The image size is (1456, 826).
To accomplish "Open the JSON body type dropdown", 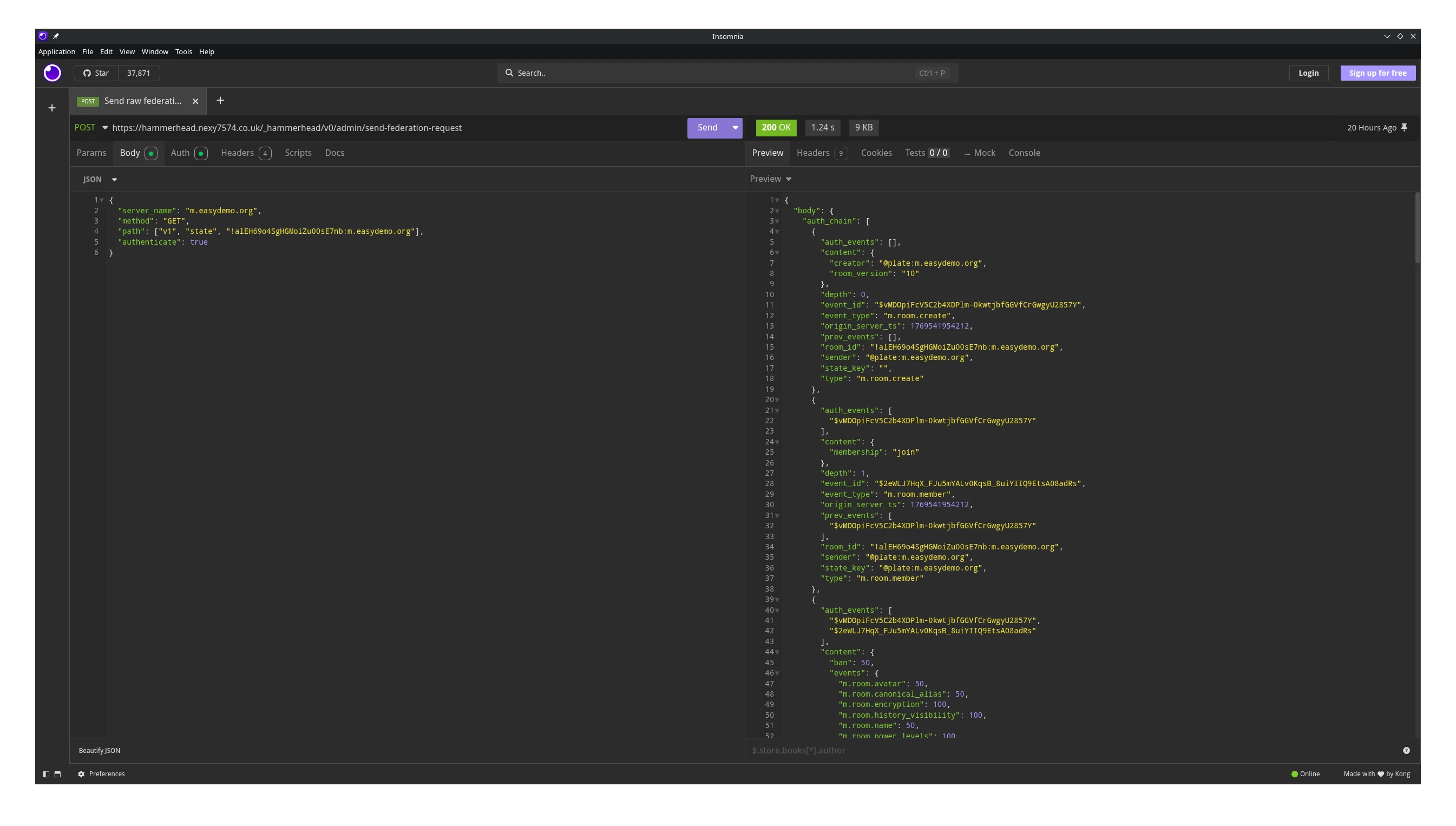I will point(100,179).
